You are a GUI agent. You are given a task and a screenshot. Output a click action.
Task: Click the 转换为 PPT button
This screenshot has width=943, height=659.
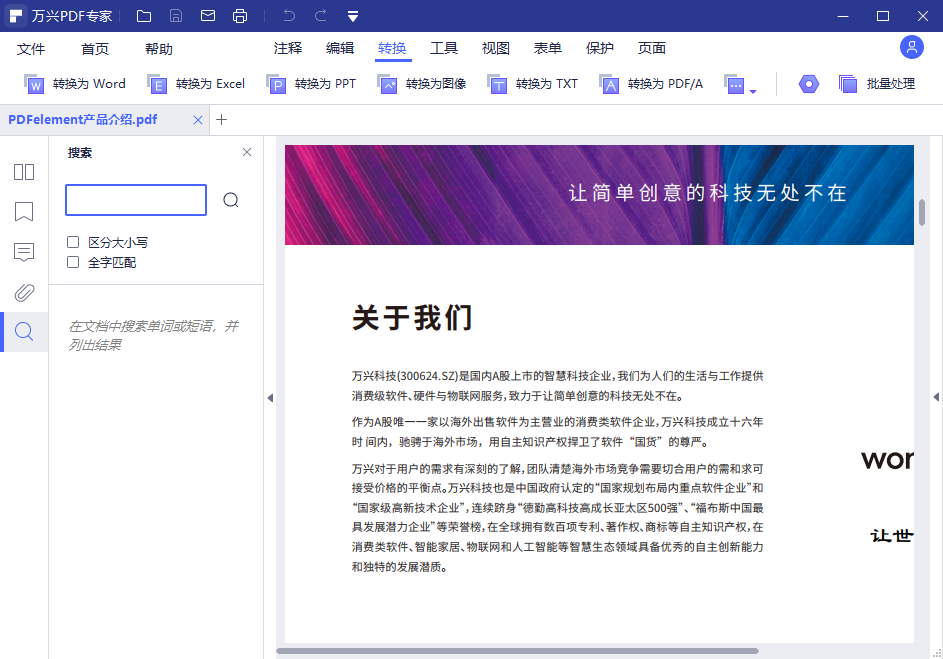[x=310, y=84]
